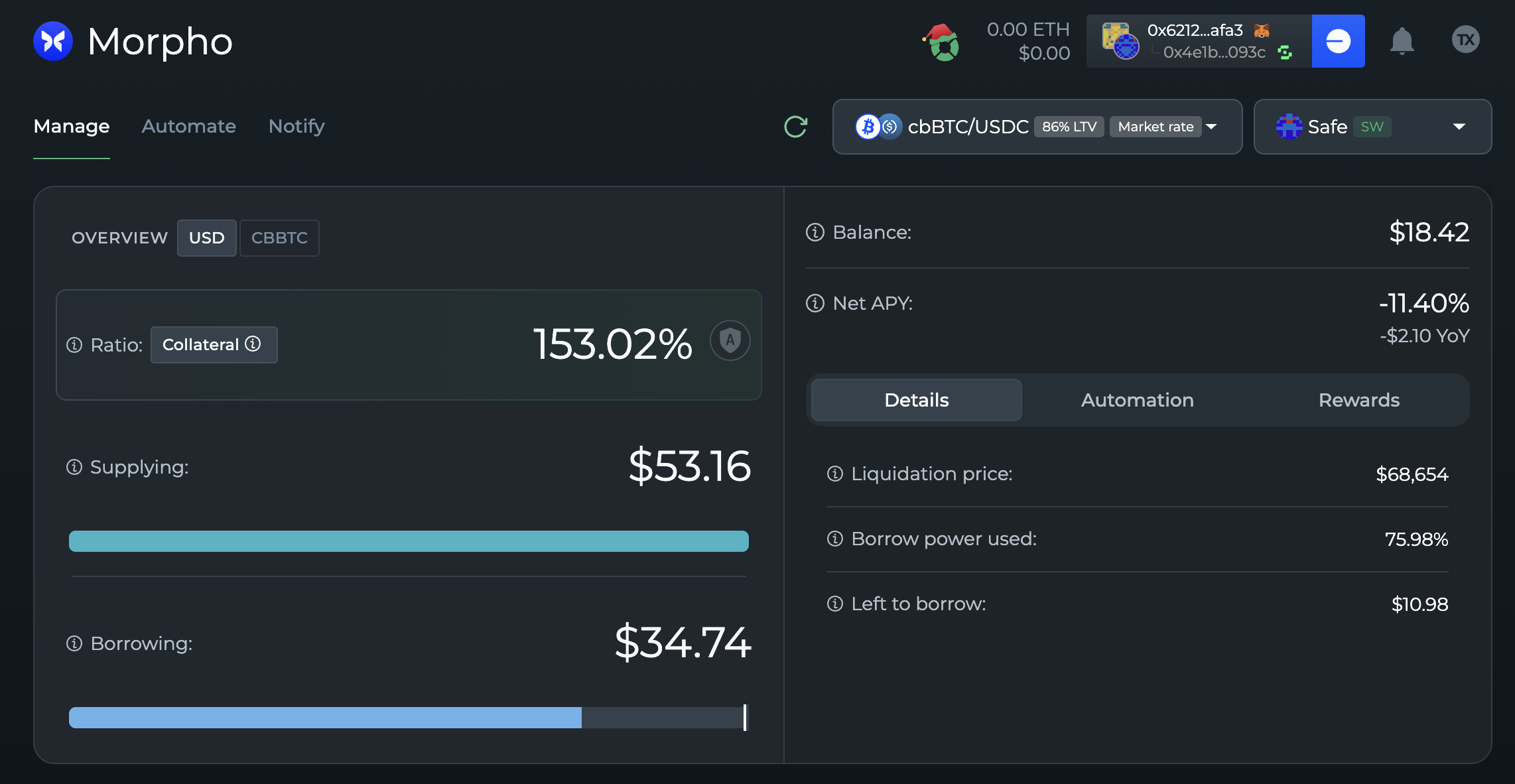
Task: Switch to the Notify tab
Action: point(296,126)
